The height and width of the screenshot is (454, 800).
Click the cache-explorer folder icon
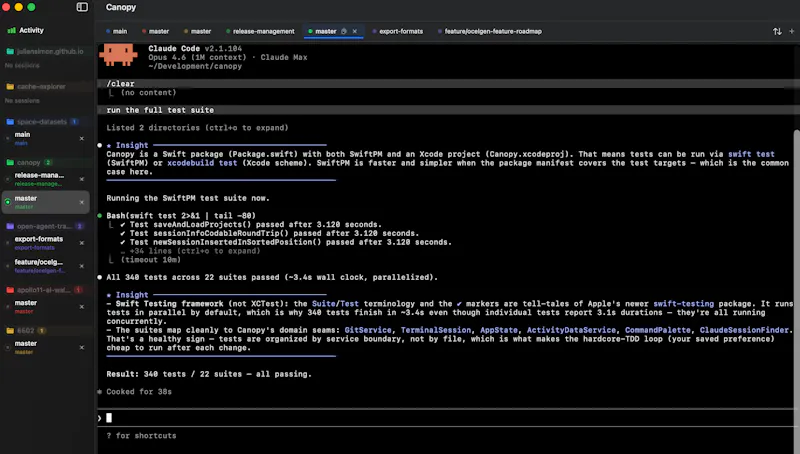click(x=10, y=87)
